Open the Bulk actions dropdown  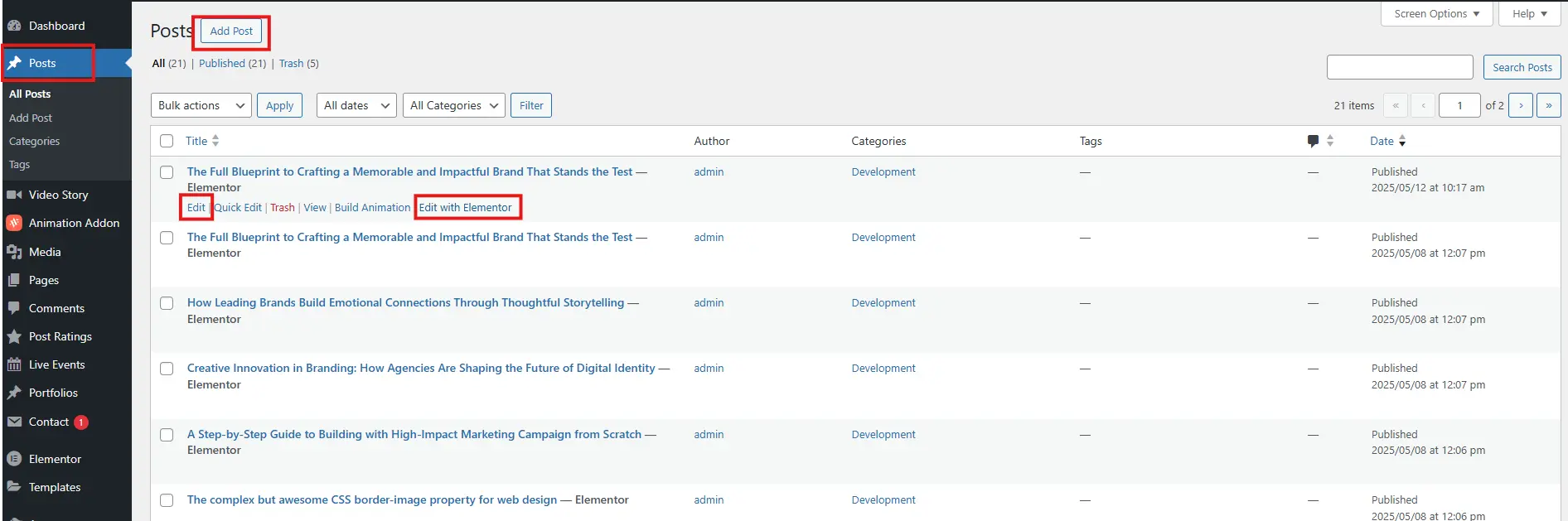(201, 105)
